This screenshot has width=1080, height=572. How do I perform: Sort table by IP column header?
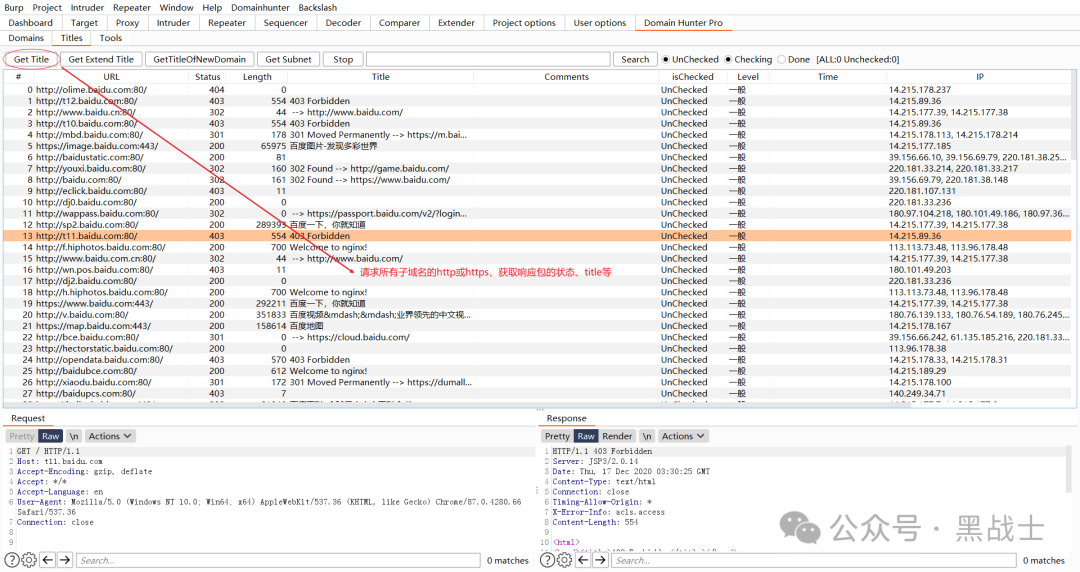[x=979, y=76]
